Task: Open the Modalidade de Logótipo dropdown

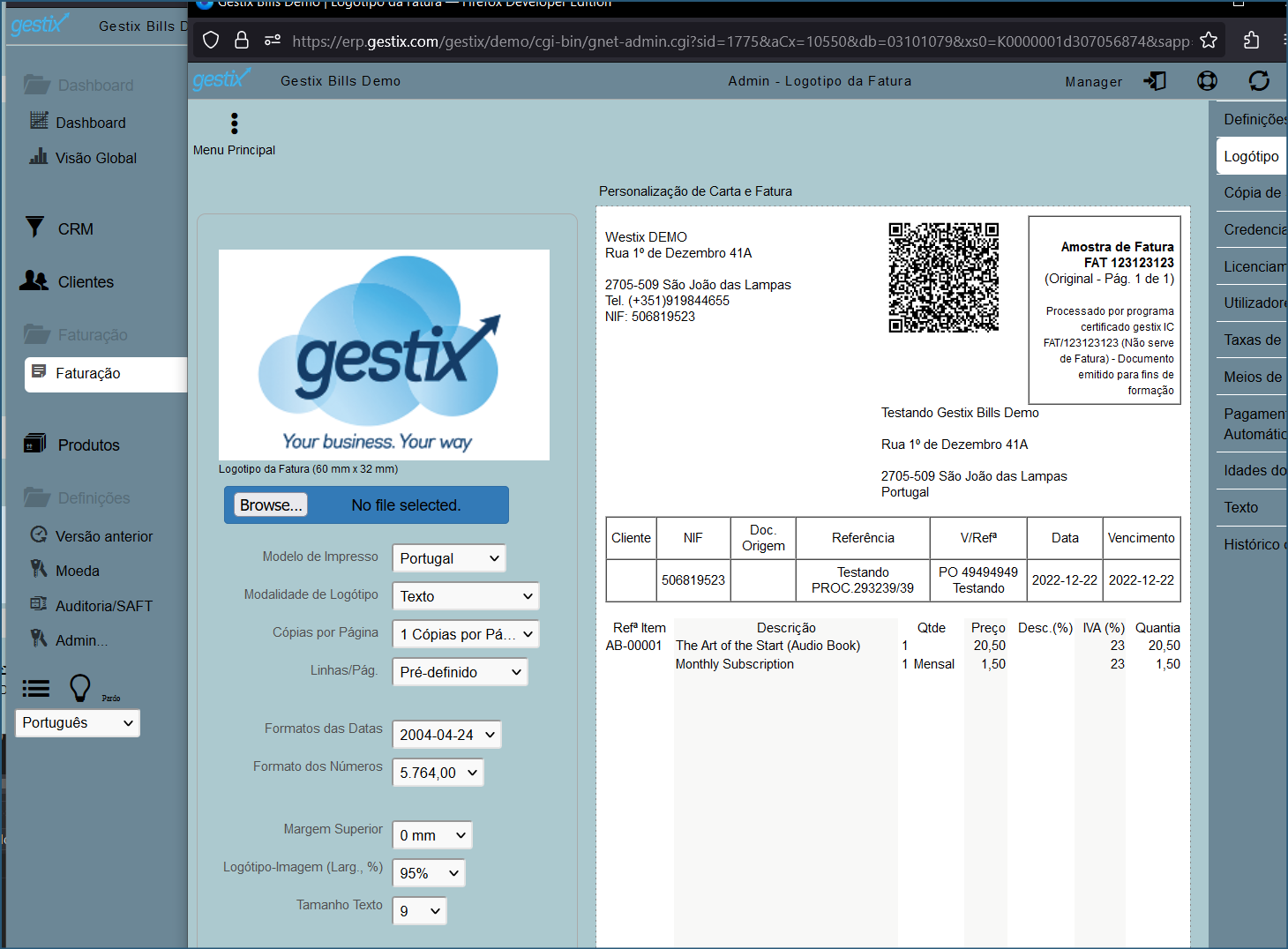Action: click(466, 596)
